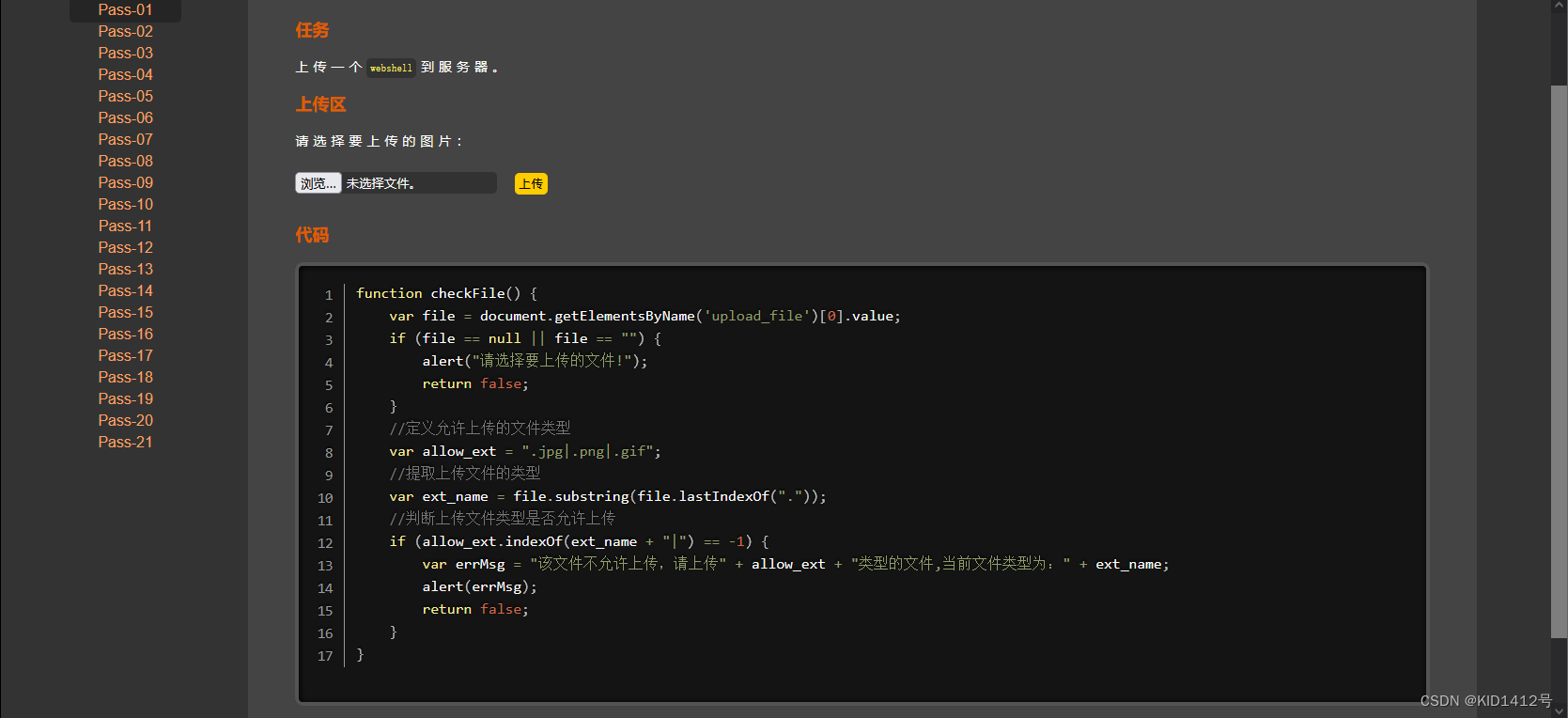Open the Pass-03 lesson link
Screen dimensions: 1568x718
click(x=125, y=53)
